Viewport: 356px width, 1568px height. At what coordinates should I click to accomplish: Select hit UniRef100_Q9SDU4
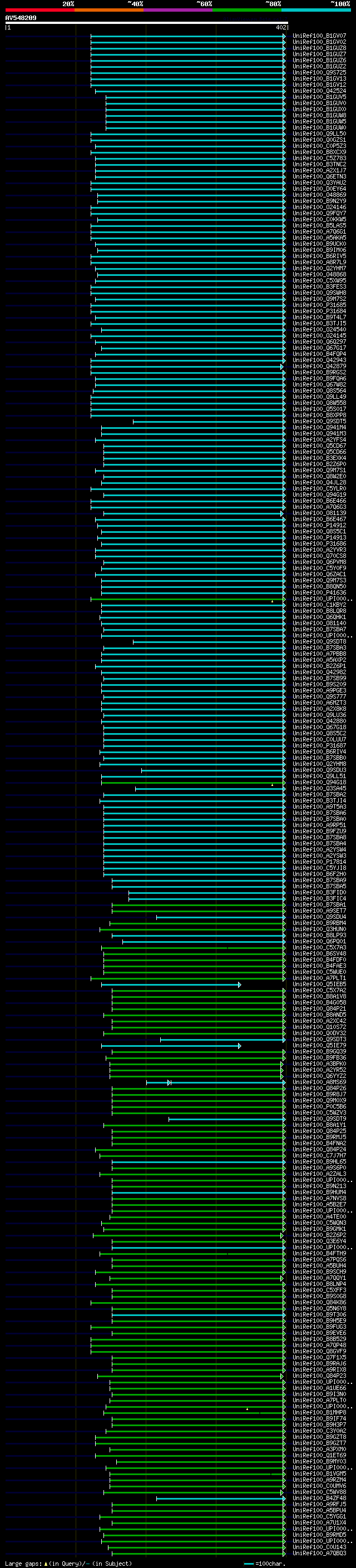(x=319, y=917)
